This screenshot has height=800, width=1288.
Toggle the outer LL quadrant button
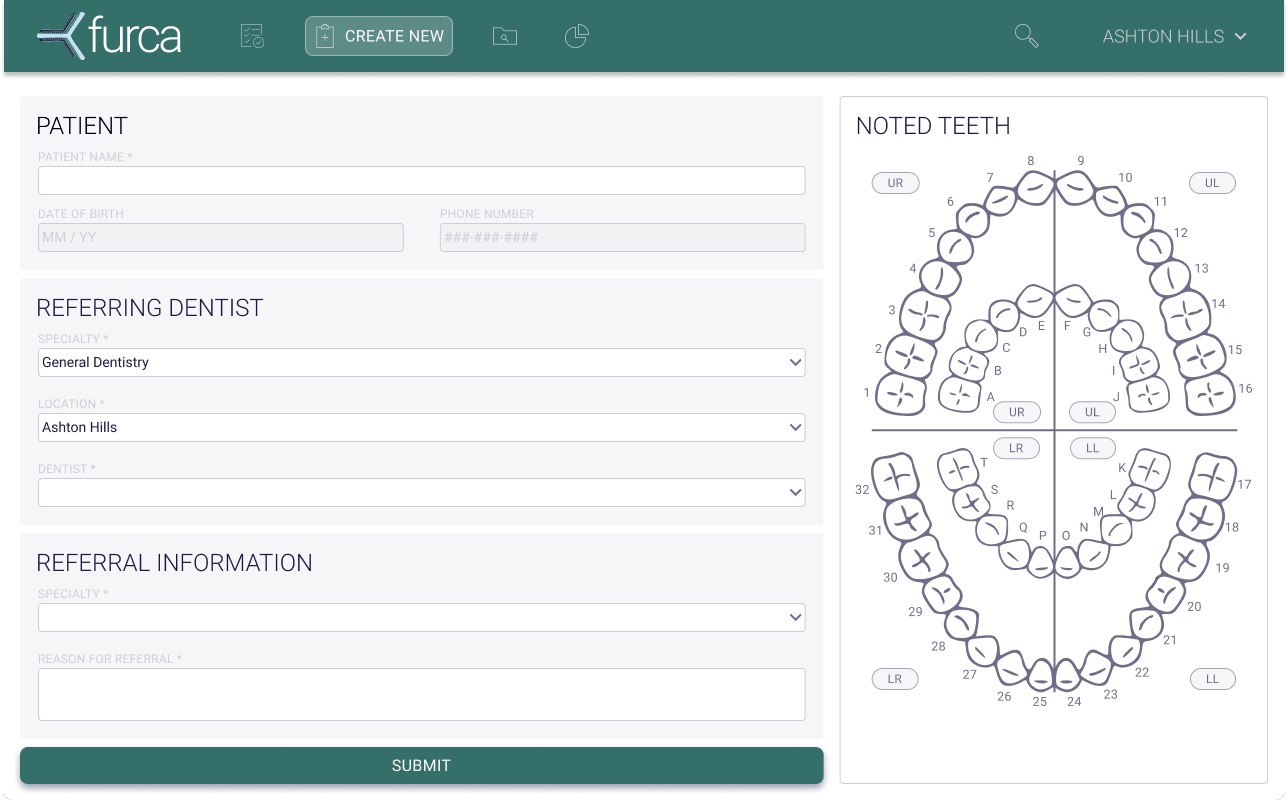coord(1212,679)
